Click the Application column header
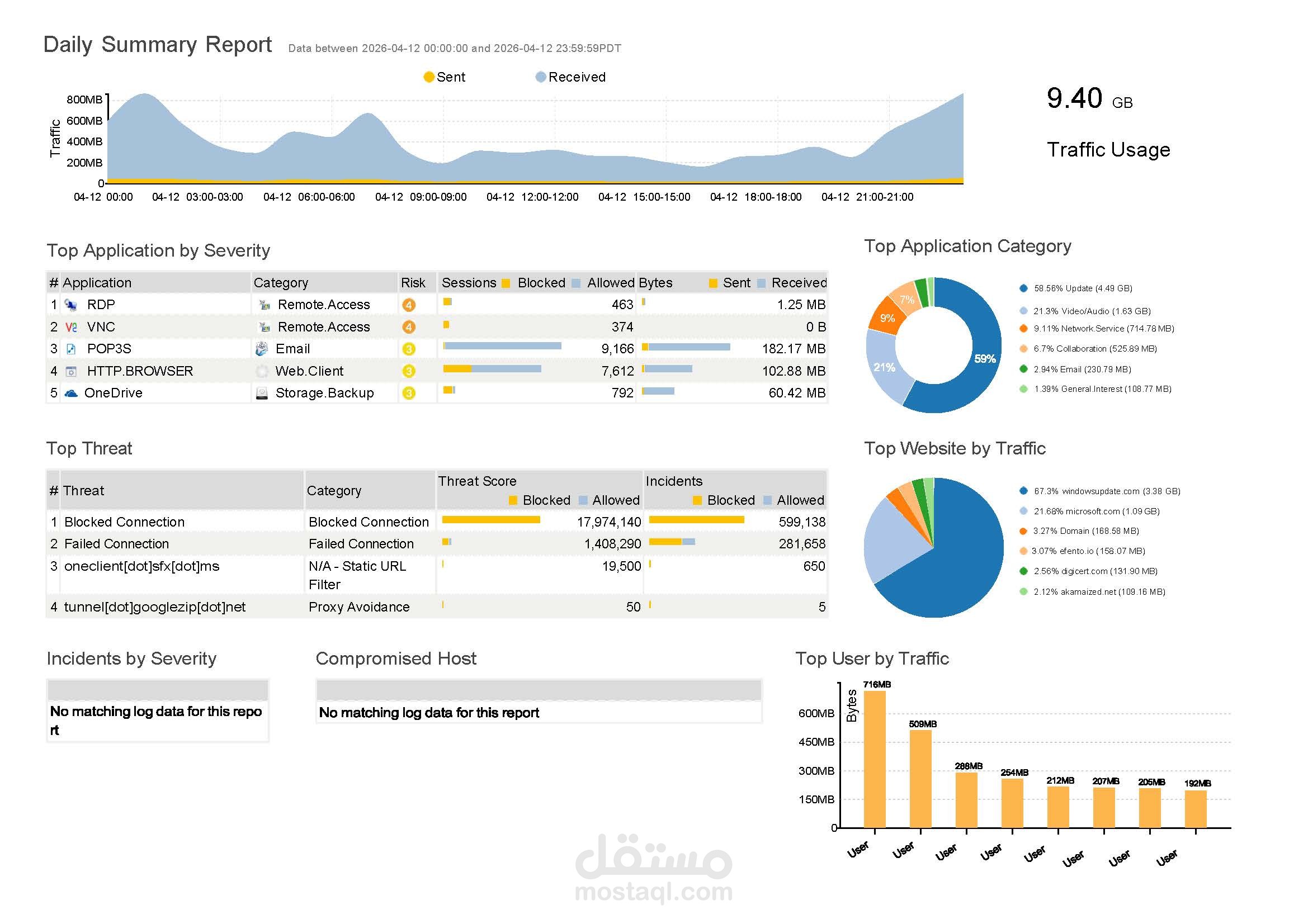Screen dimensions: 1308x924 [97, 283]
